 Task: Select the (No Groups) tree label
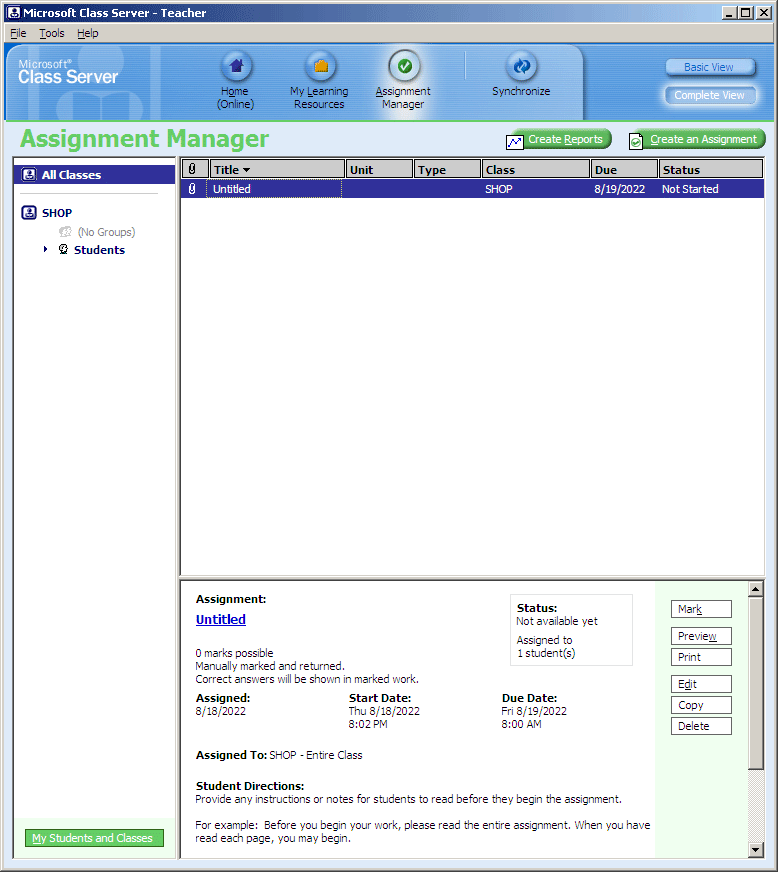point(106,232)
